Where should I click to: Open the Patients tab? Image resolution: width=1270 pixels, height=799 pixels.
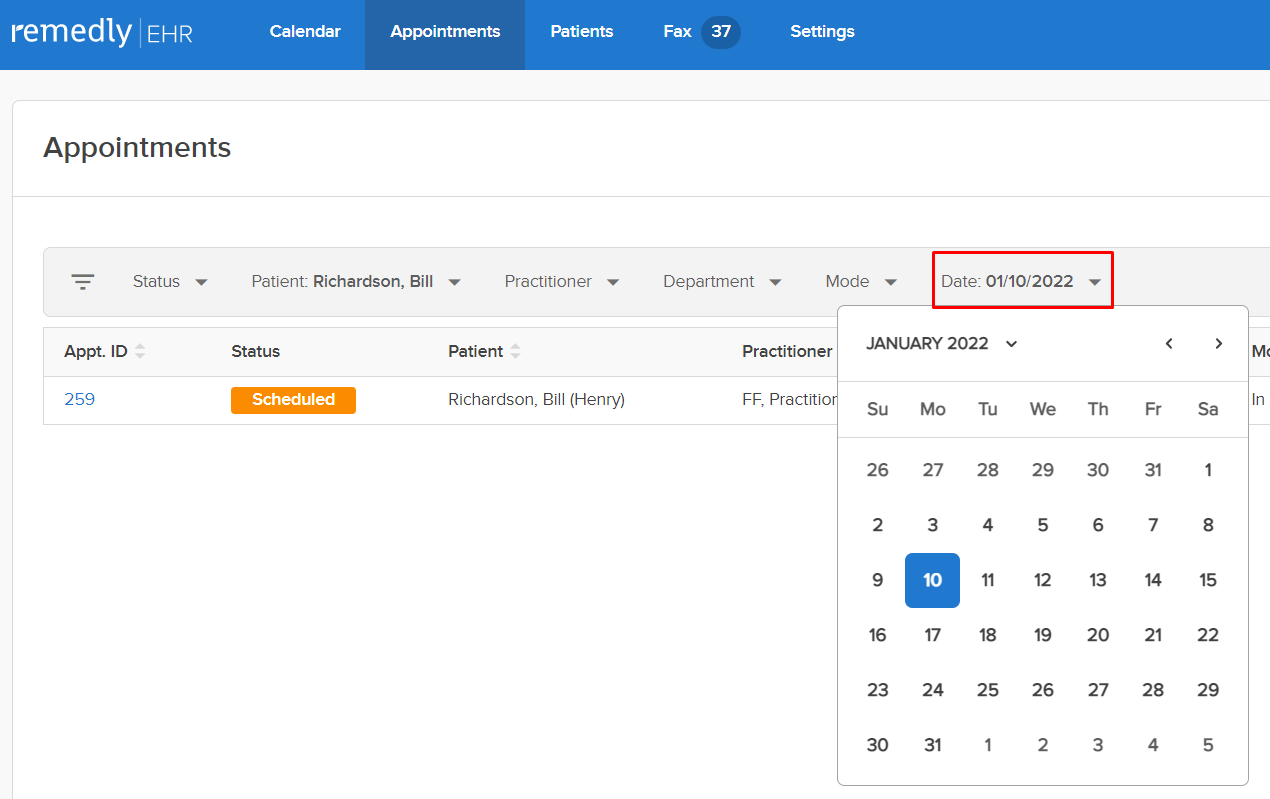point(581,32)
